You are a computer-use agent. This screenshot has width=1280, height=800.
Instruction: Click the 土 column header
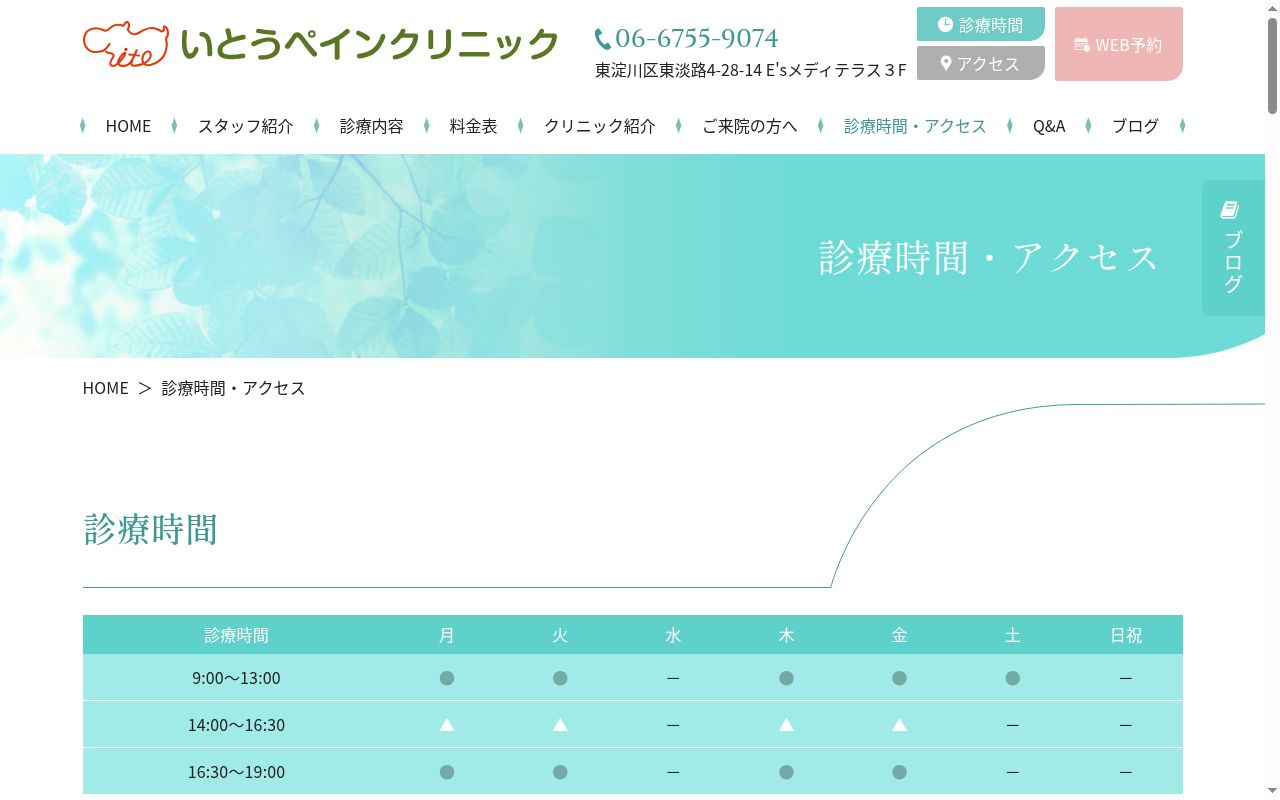pos(1013,635)
